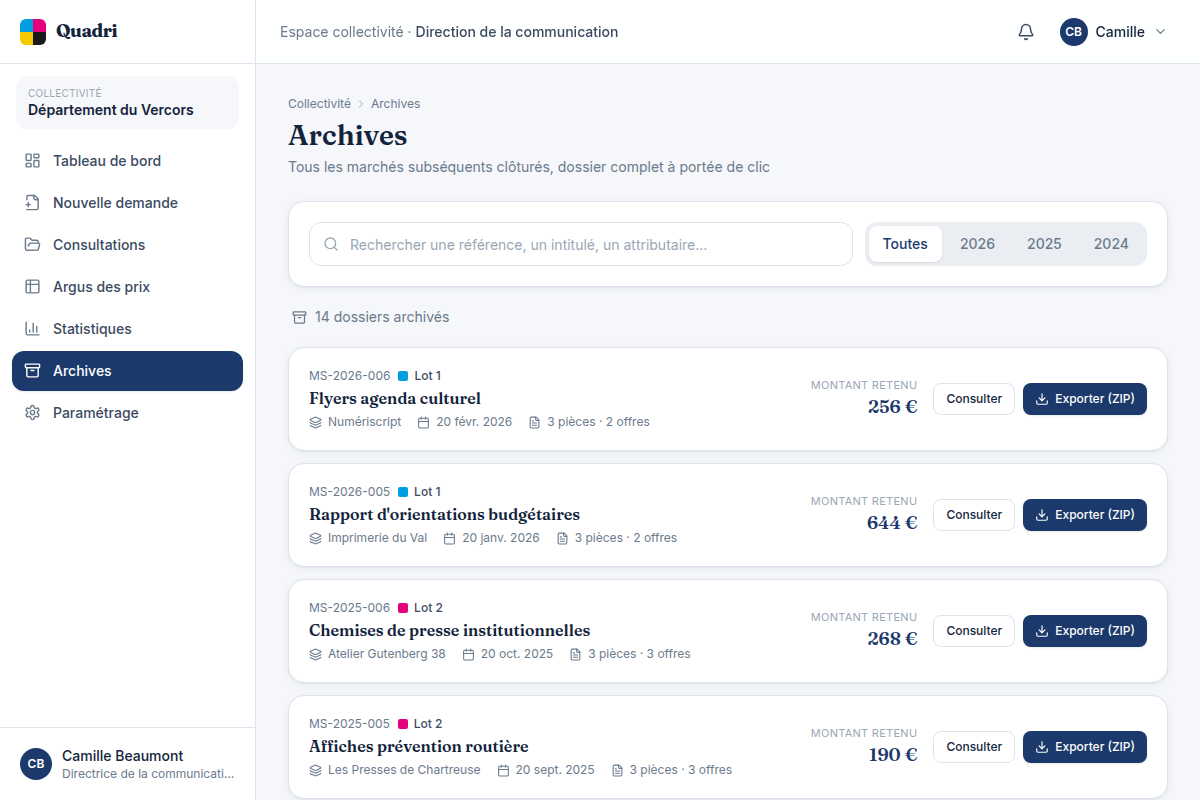The width and height of the screenshot is (1200, 800).
Task: Open Statistiques from the sidebar
Action: pyautogui.click(x=127, y=329)
